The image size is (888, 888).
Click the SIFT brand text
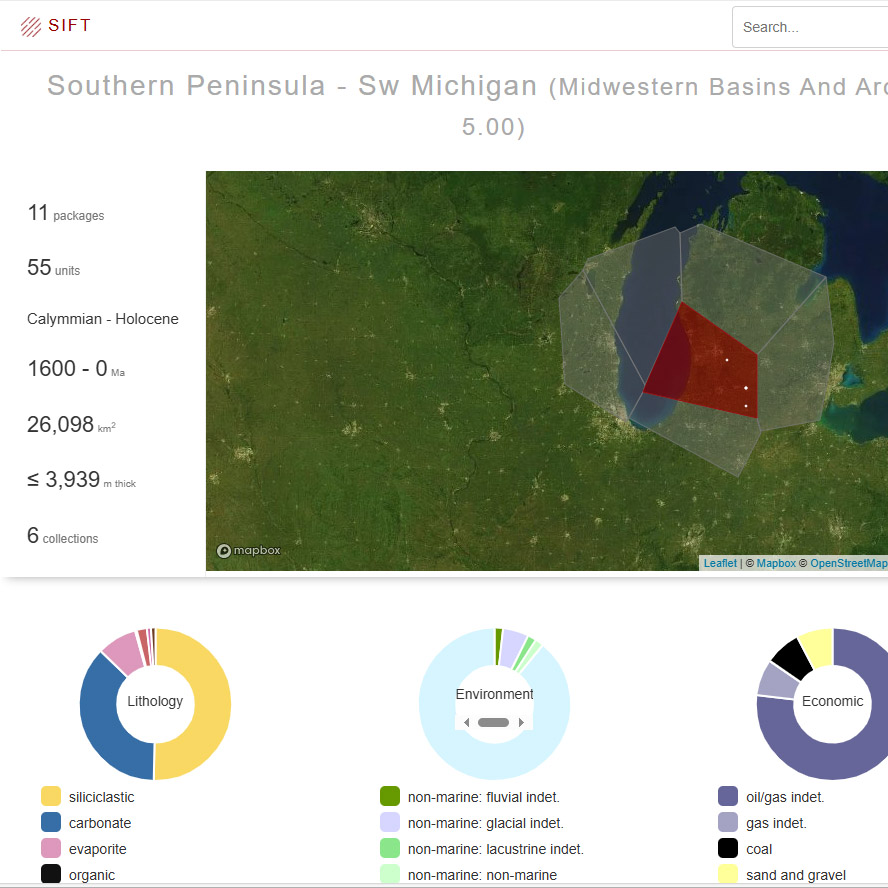[69, 26]
